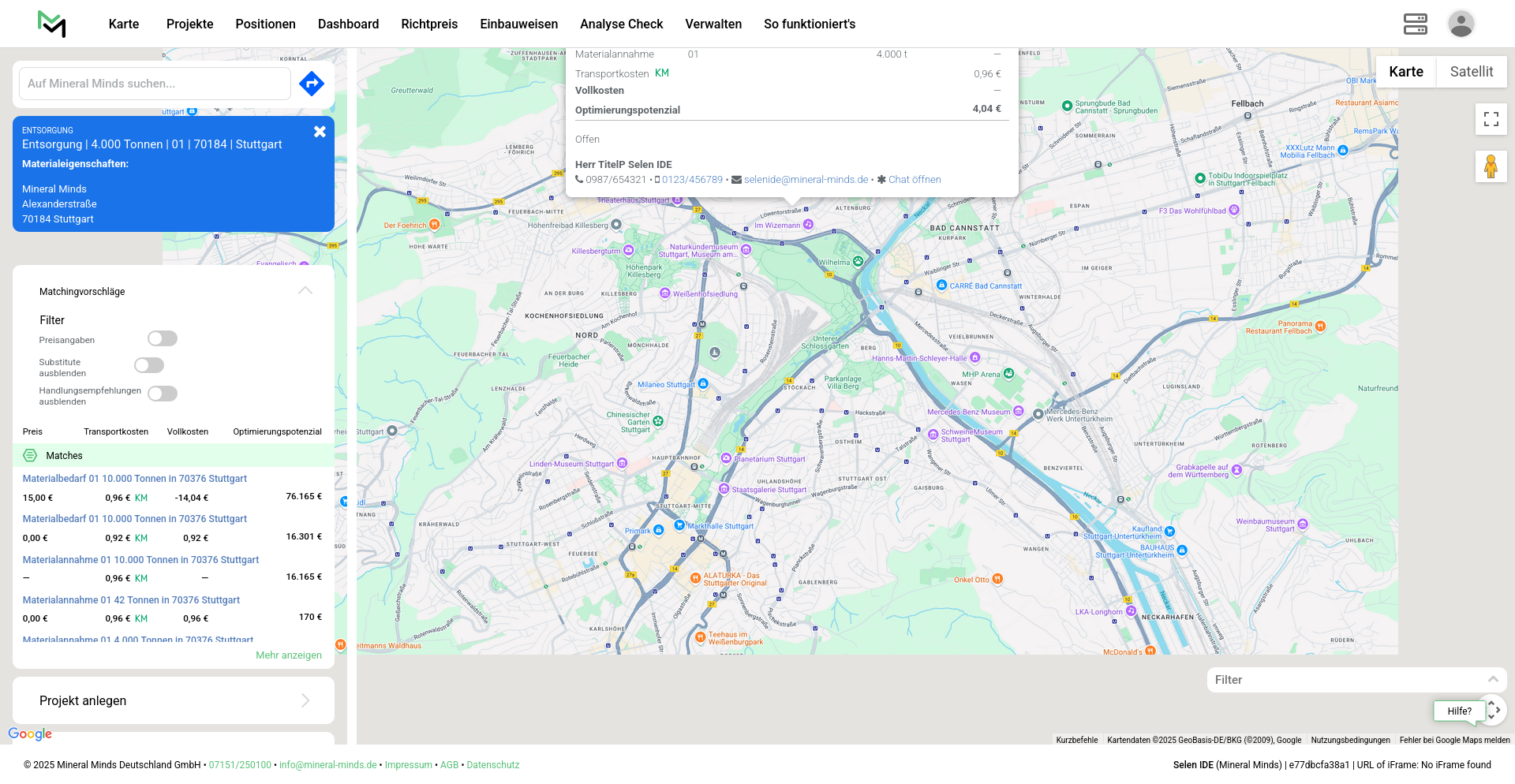
Task: Toggle fullscreen map view
Action: tap(1491, 119)
